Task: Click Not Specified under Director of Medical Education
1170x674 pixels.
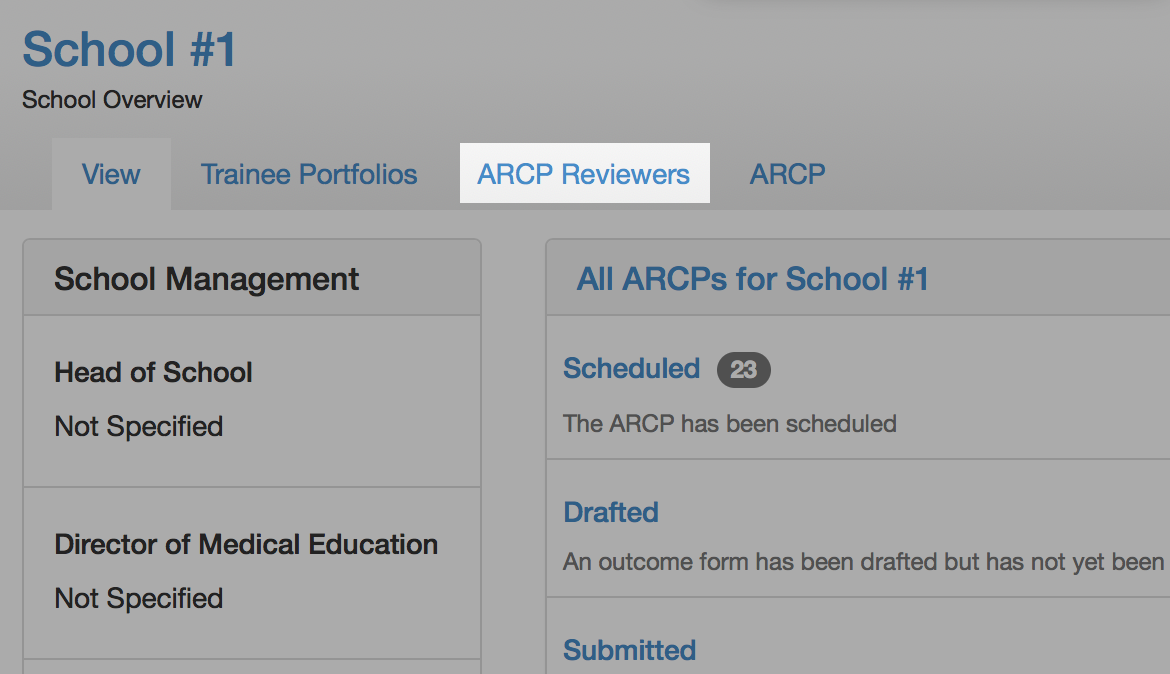Action: pyautogui.click(x=138, y=598)
